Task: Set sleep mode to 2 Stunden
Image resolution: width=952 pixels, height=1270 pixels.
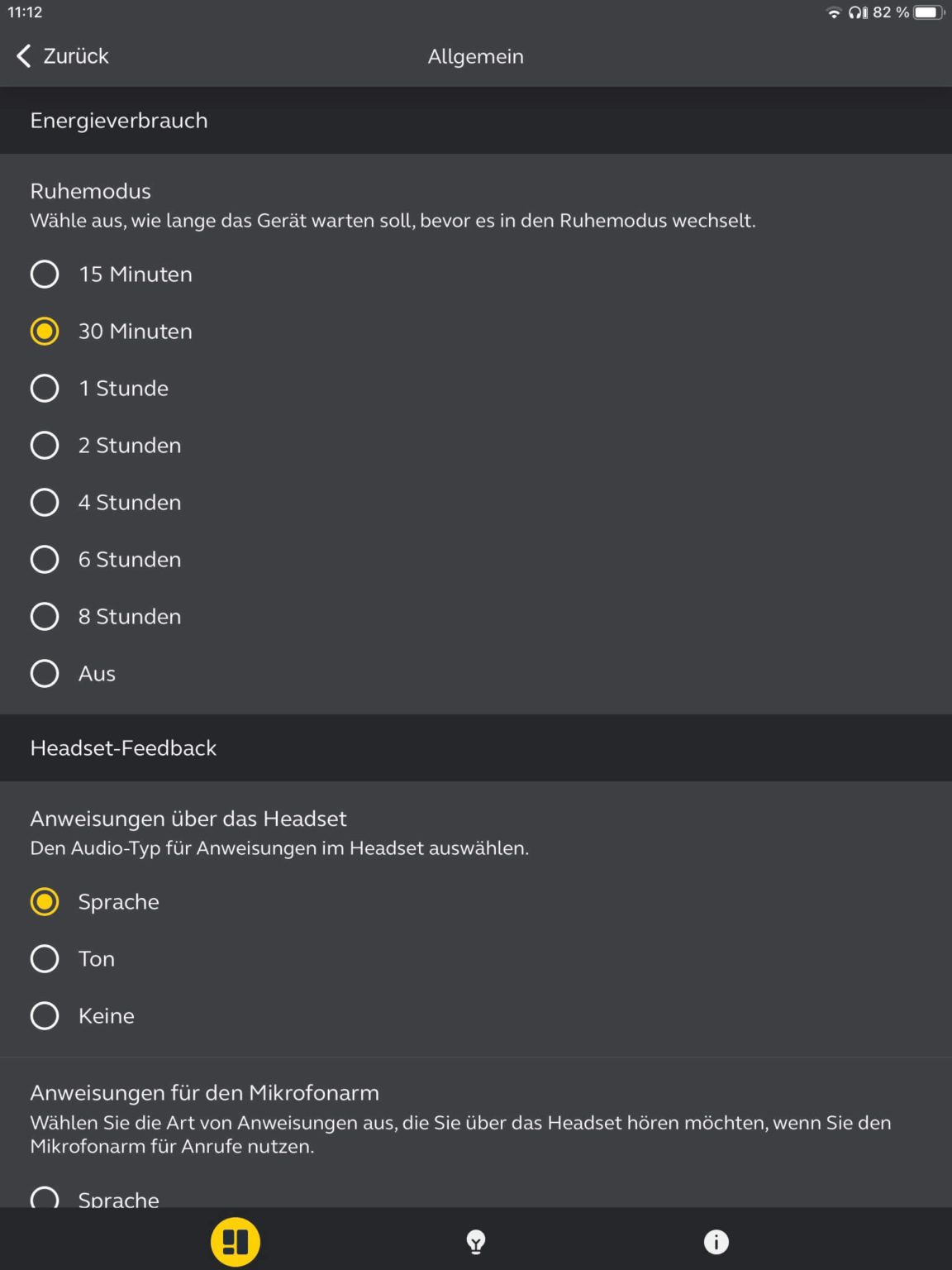Action: (x=45, y=446)
